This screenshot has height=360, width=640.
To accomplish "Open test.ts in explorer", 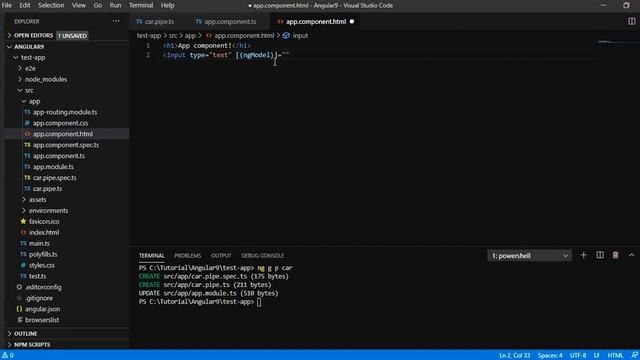I will coord(37,276).
